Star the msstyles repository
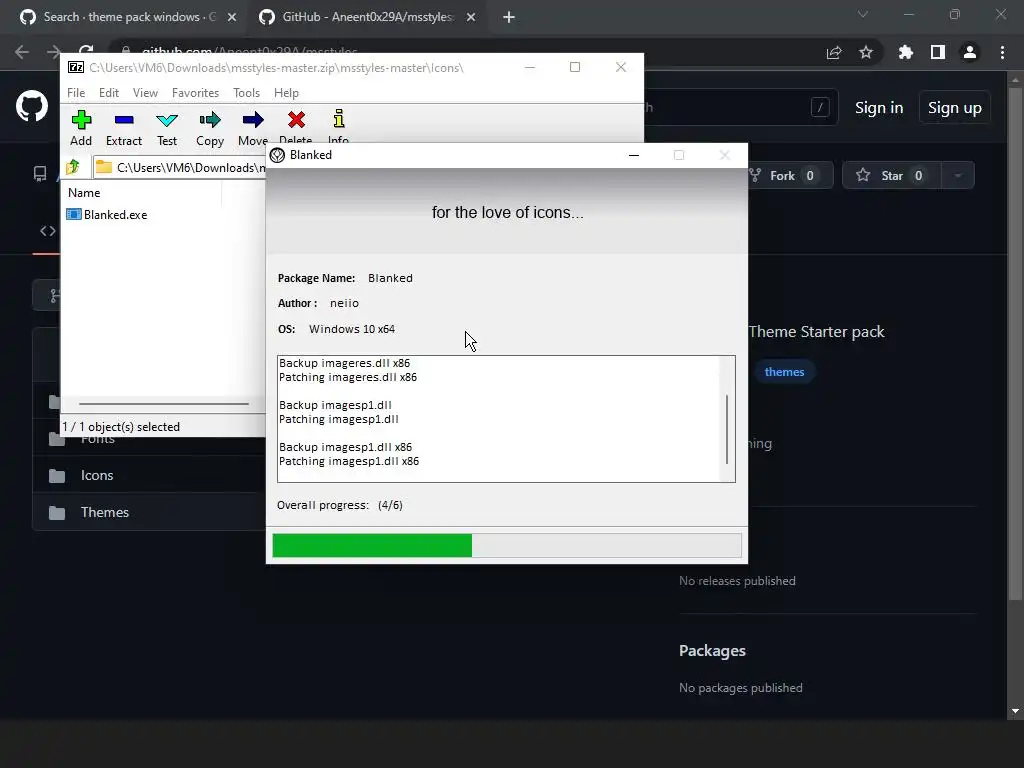Screen dimensions: 1024x768 click(x=891, y=175)
